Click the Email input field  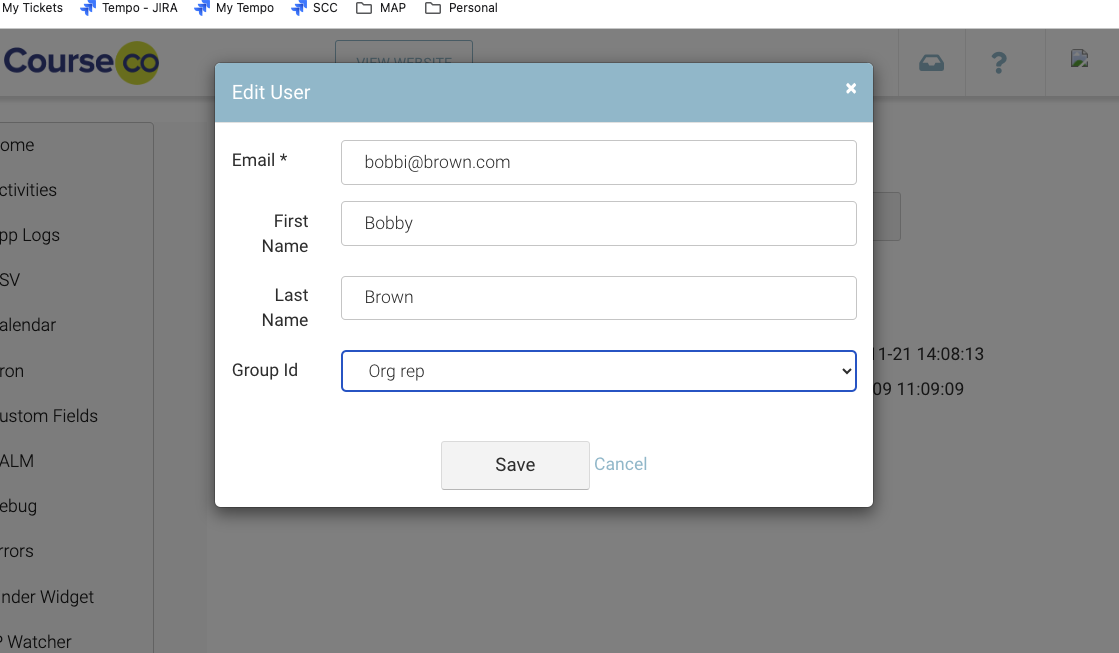pos(598,162)
